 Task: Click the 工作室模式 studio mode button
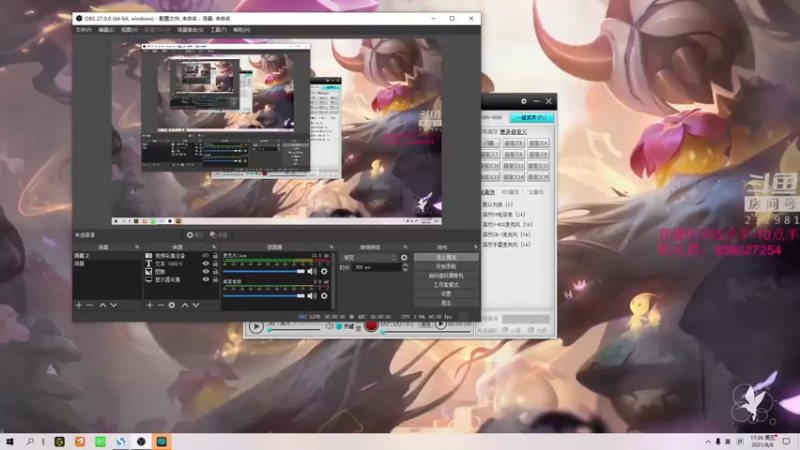[446, 285]
